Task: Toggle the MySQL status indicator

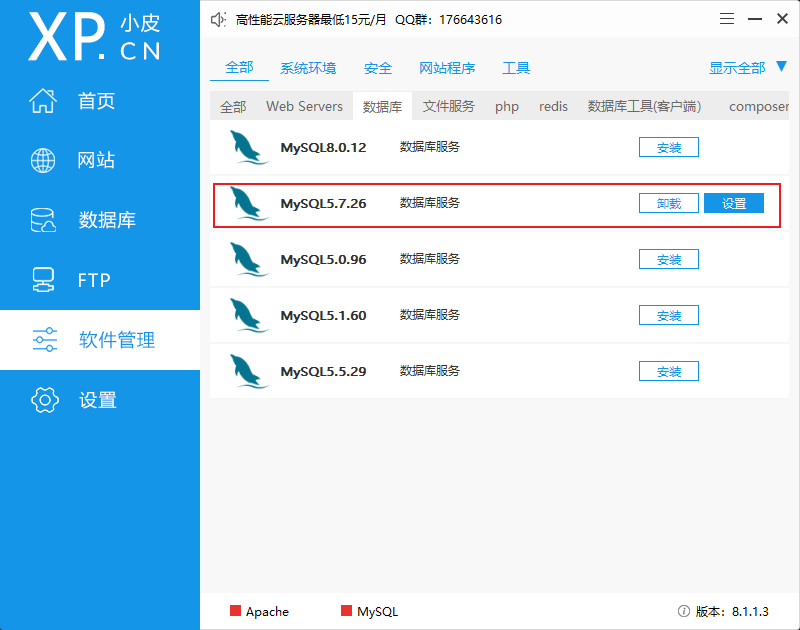Action: click(346, 611)
